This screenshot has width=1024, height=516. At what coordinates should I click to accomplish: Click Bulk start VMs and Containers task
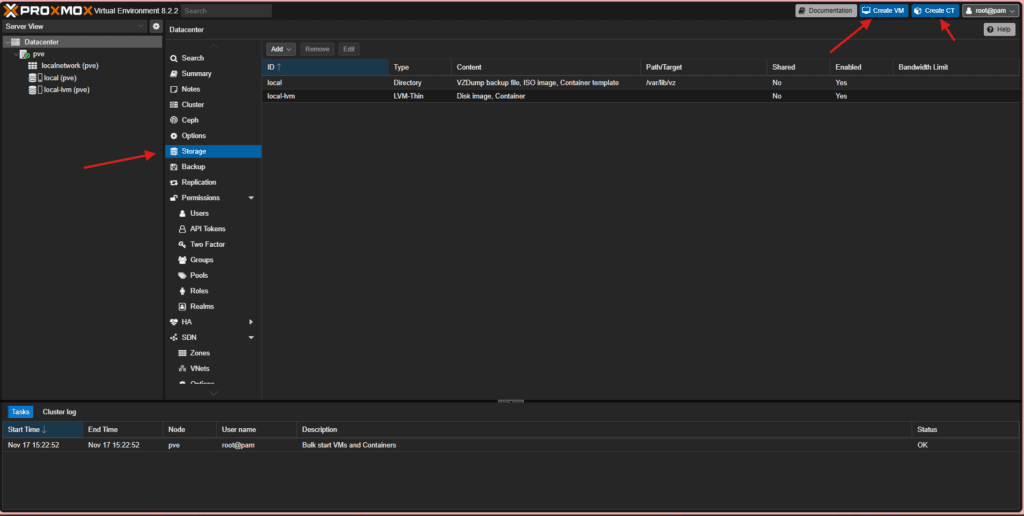point(349,445)
